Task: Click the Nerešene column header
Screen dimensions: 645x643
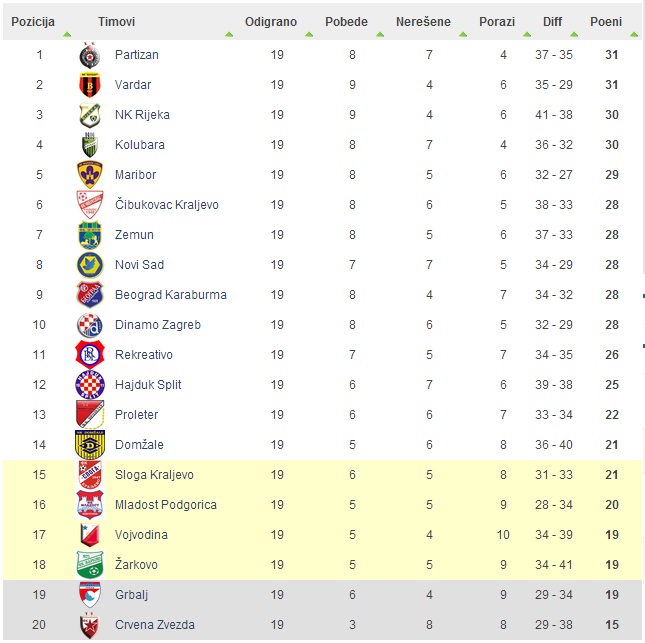Action: (423, 22)
